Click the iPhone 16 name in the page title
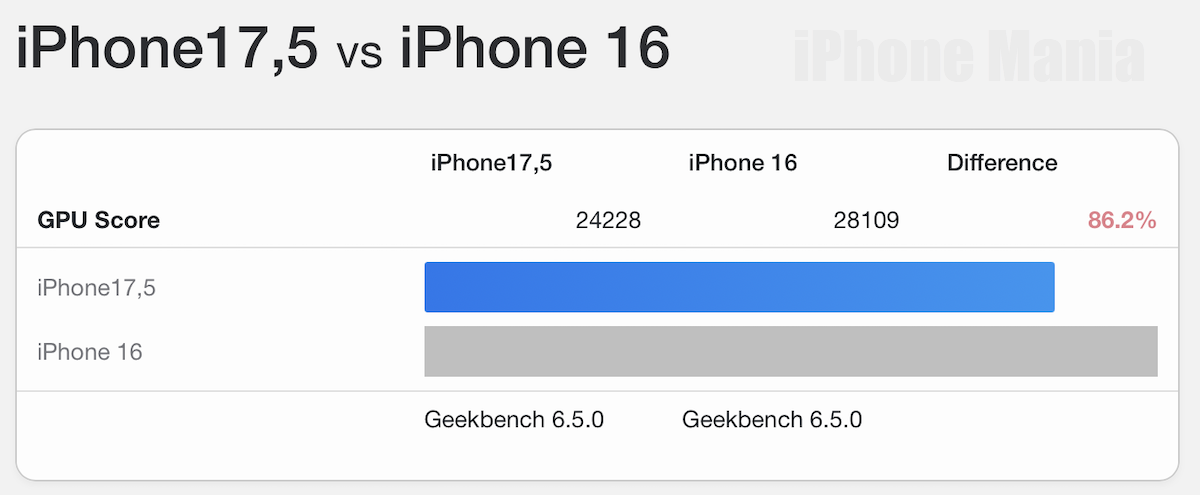 534,49
